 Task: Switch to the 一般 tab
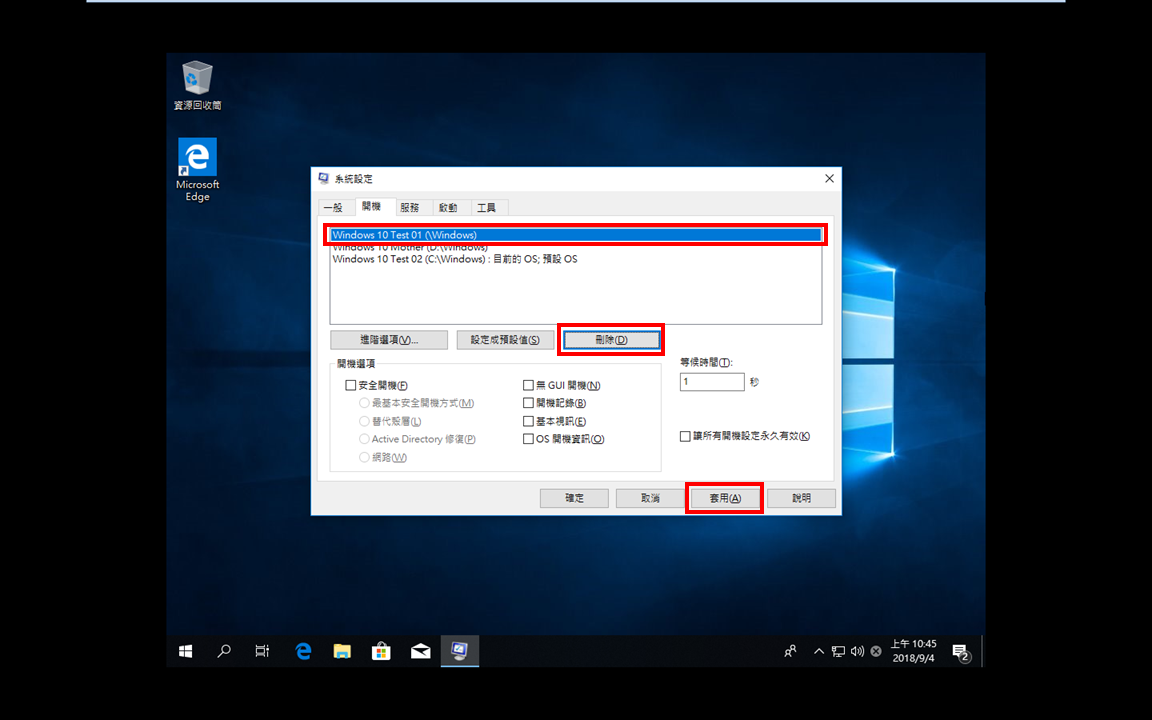tap(334, 208)
